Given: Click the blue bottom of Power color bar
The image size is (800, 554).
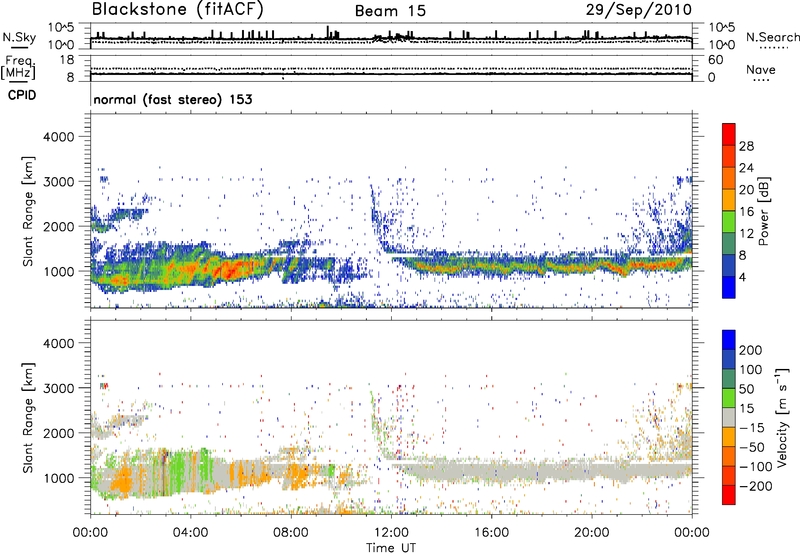Looking at the screenshot, I should click(x=729, y=287).
